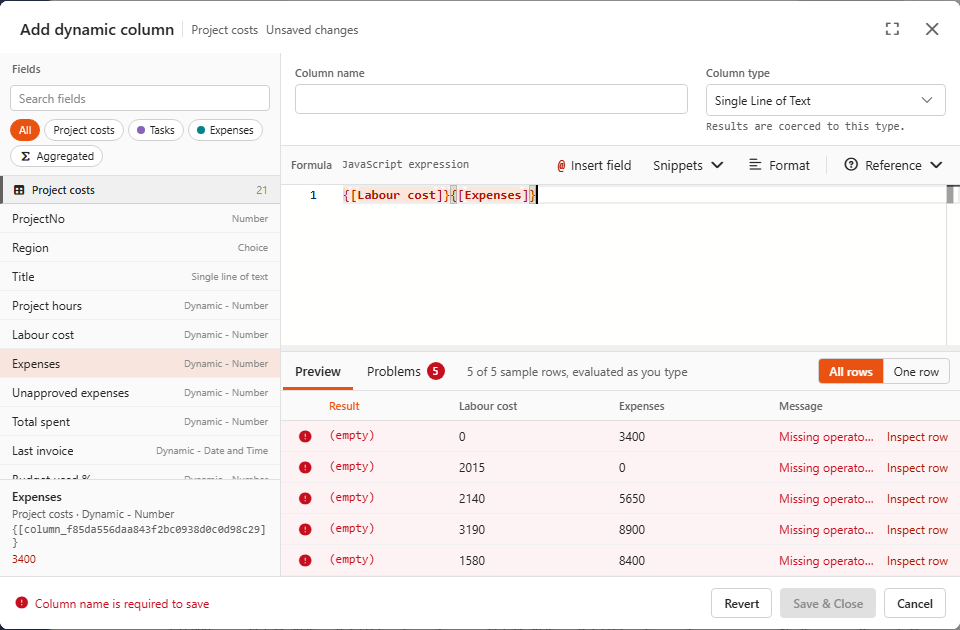Click error icon in row with Labour cost 3190
The height and width of the screenshot is (630, 960).
point(305,529)
